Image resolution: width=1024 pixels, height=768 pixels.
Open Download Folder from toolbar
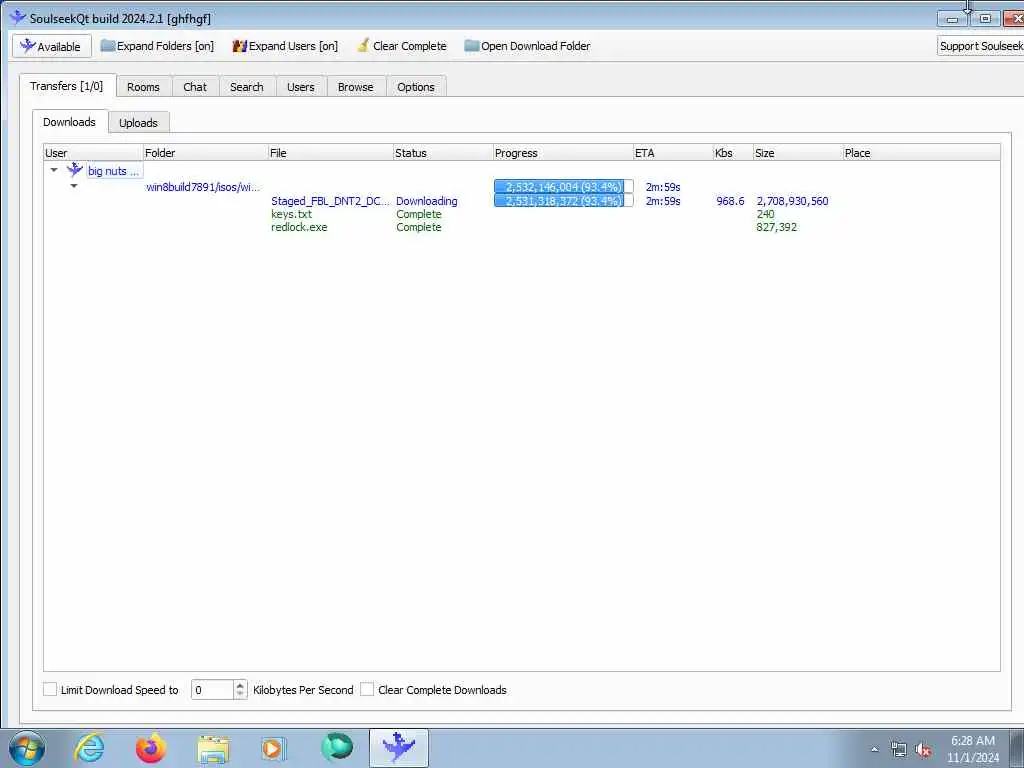coord(527,46)
